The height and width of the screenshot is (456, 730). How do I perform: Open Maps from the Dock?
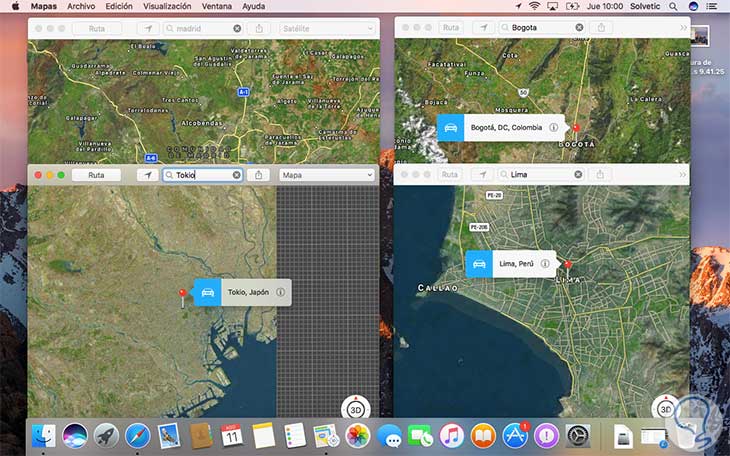pyautogui.click(x=325, y=436)
